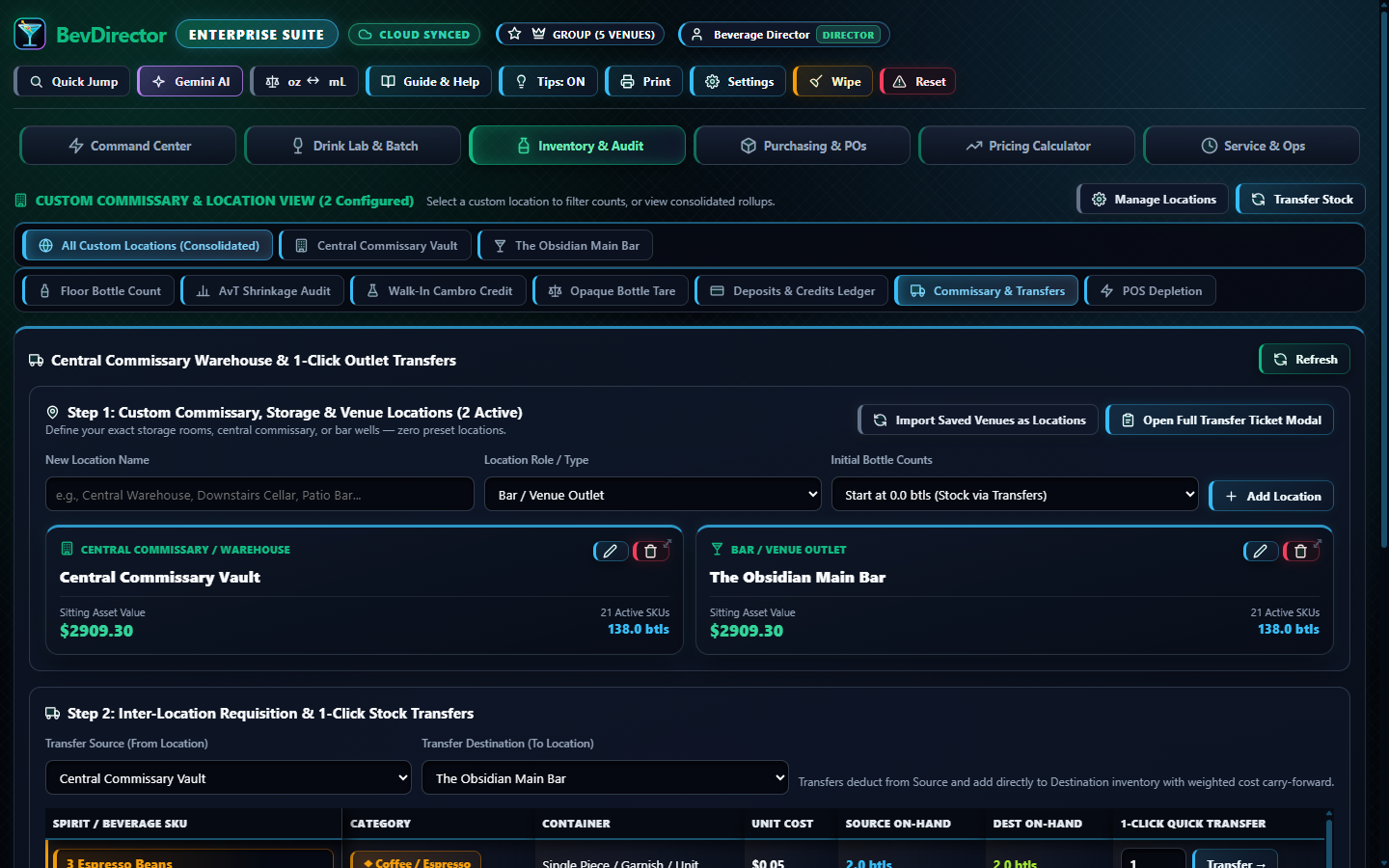The height and width of the screenshot is (868, 1389).
Task: Filter by Central Commissary Vault location
Action: (376, 245)
